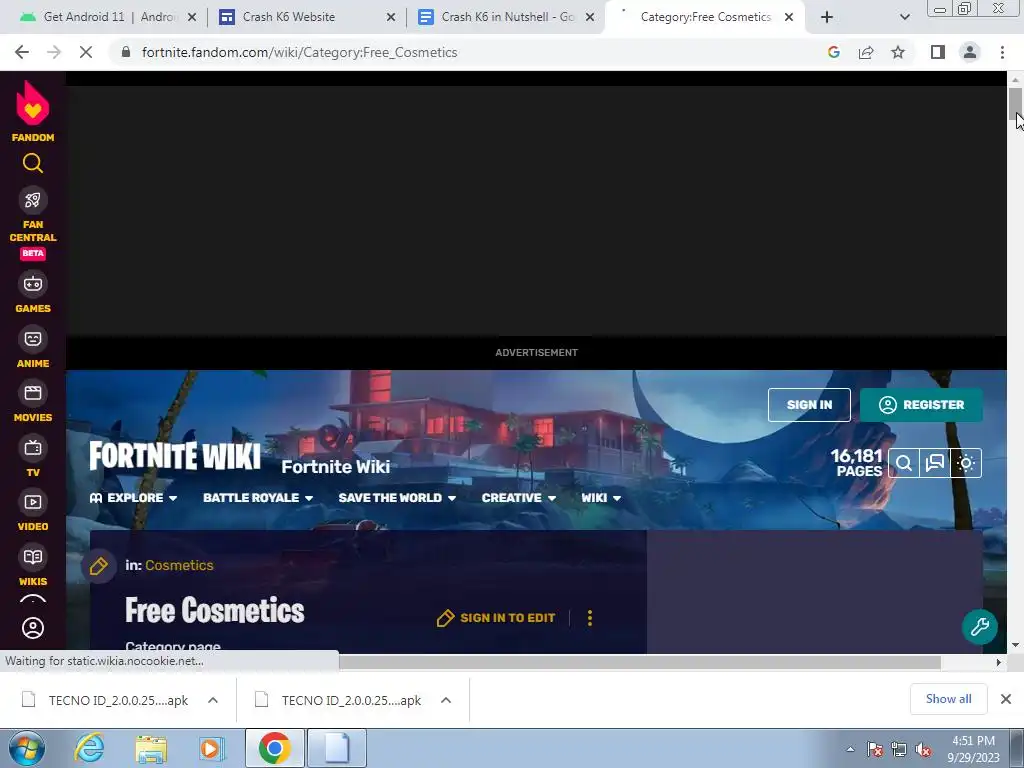Viewport: 1024px width, 768px height.
Task: Close the downloads bar
Action: (x=1006, y=699)
